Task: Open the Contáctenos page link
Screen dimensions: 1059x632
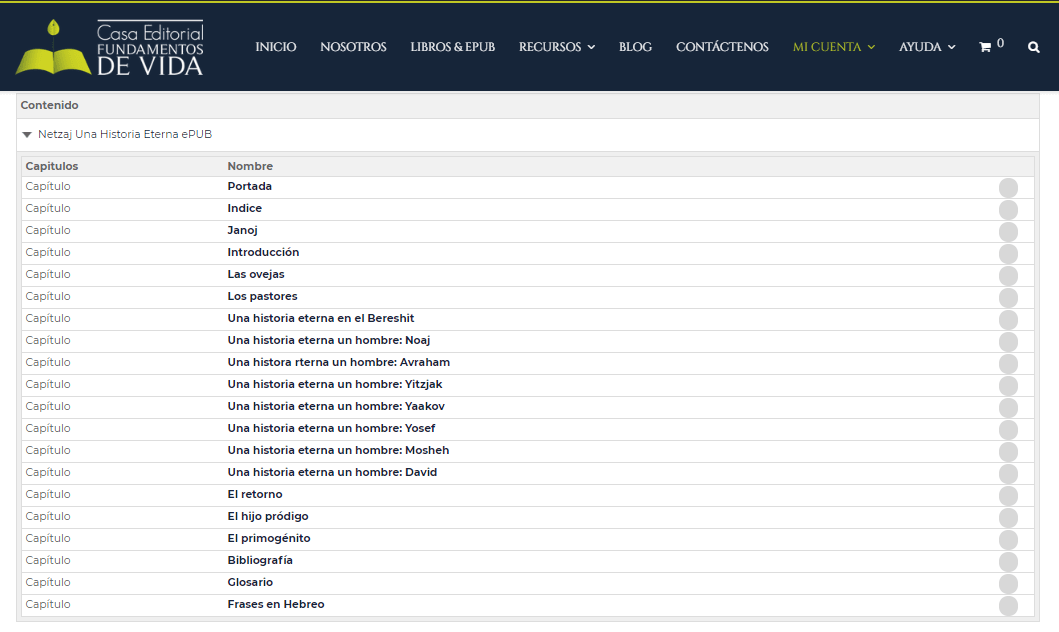Action: coord(722,47)
